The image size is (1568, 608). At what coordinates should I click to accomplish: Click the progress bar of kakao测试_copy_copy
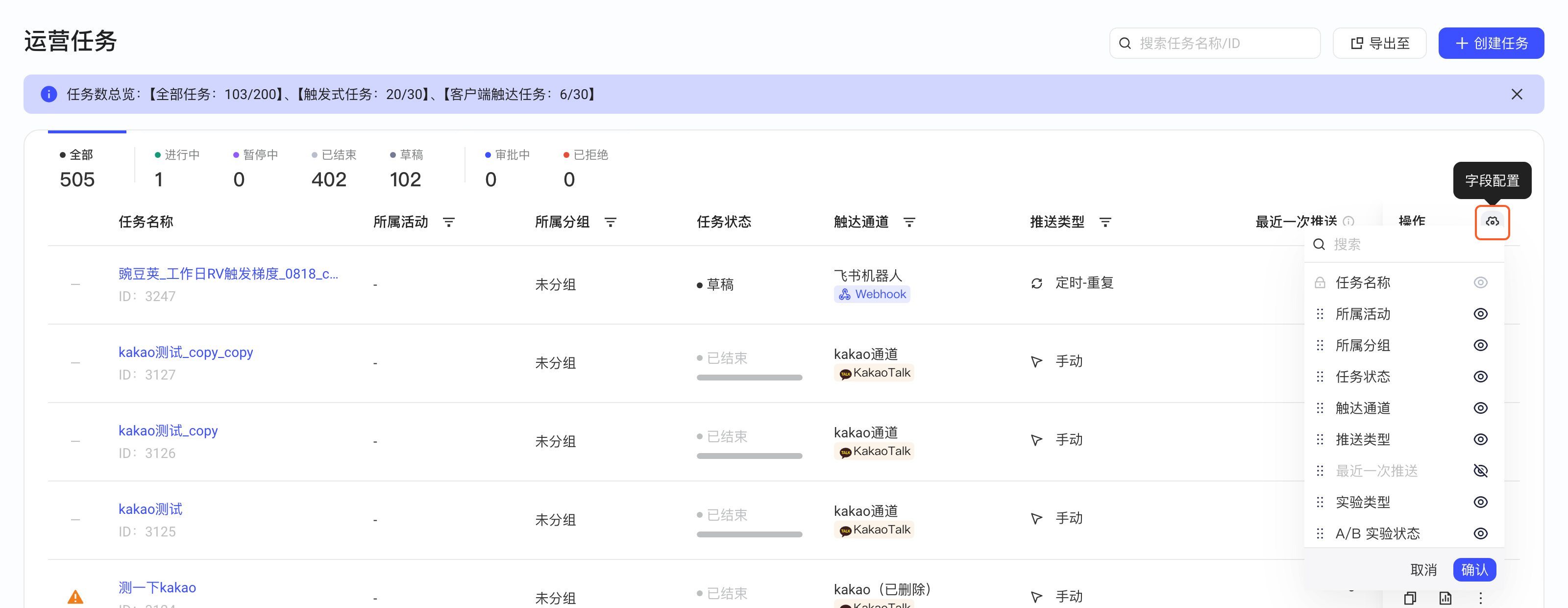pyautogui.click(x=749, y=378)
